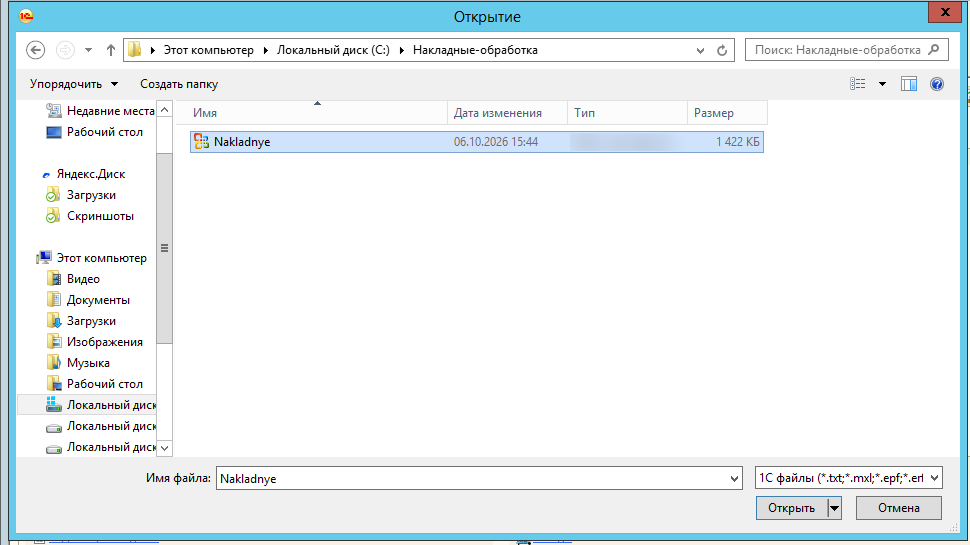970x545 pixels.
Task: Click 'Накладные-обработка' in address path
Action: click(475, 50)
